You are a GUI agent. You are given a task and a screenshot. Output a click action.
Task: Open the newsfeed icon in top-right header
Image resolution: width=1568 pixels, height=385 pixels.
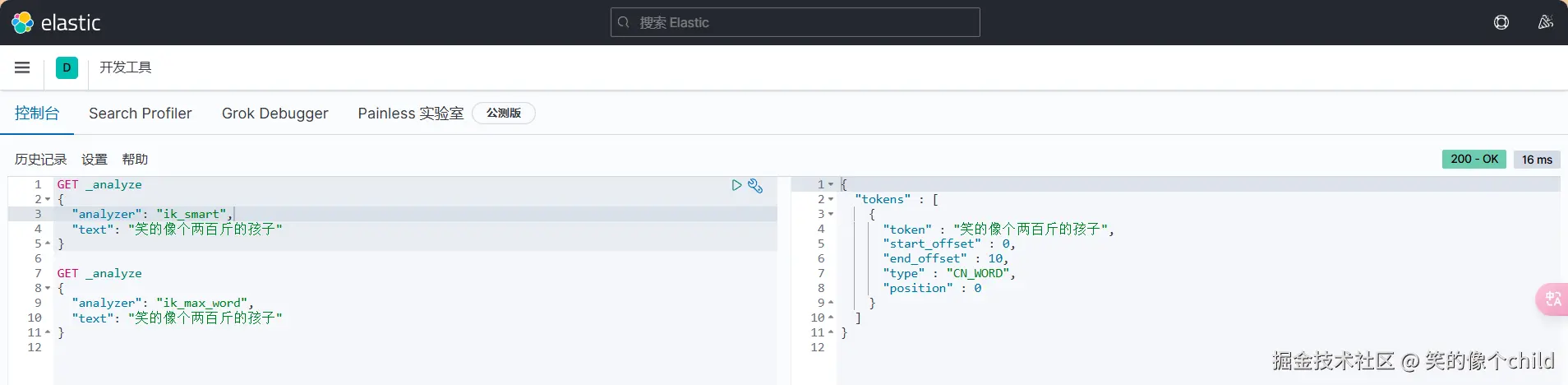(1545, 22)
